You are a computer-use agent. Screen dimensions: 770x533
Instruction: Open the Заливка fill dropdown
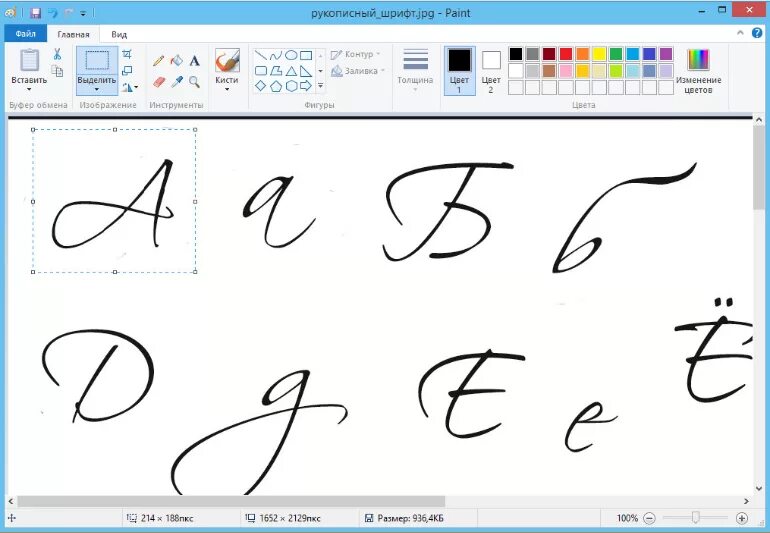coord(358,71)
